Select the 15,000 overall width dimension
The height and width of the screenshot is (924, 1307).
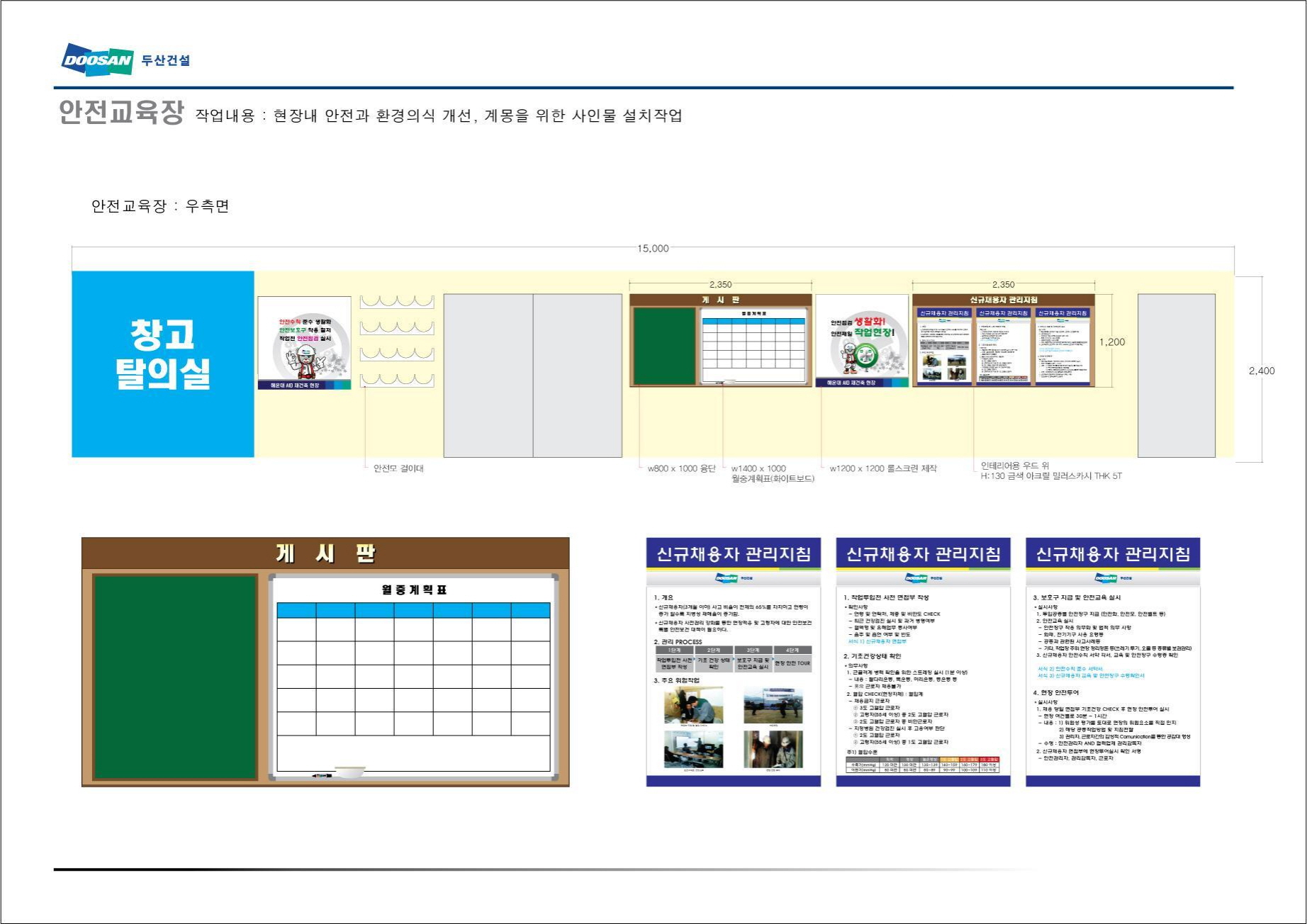point(653,248)
